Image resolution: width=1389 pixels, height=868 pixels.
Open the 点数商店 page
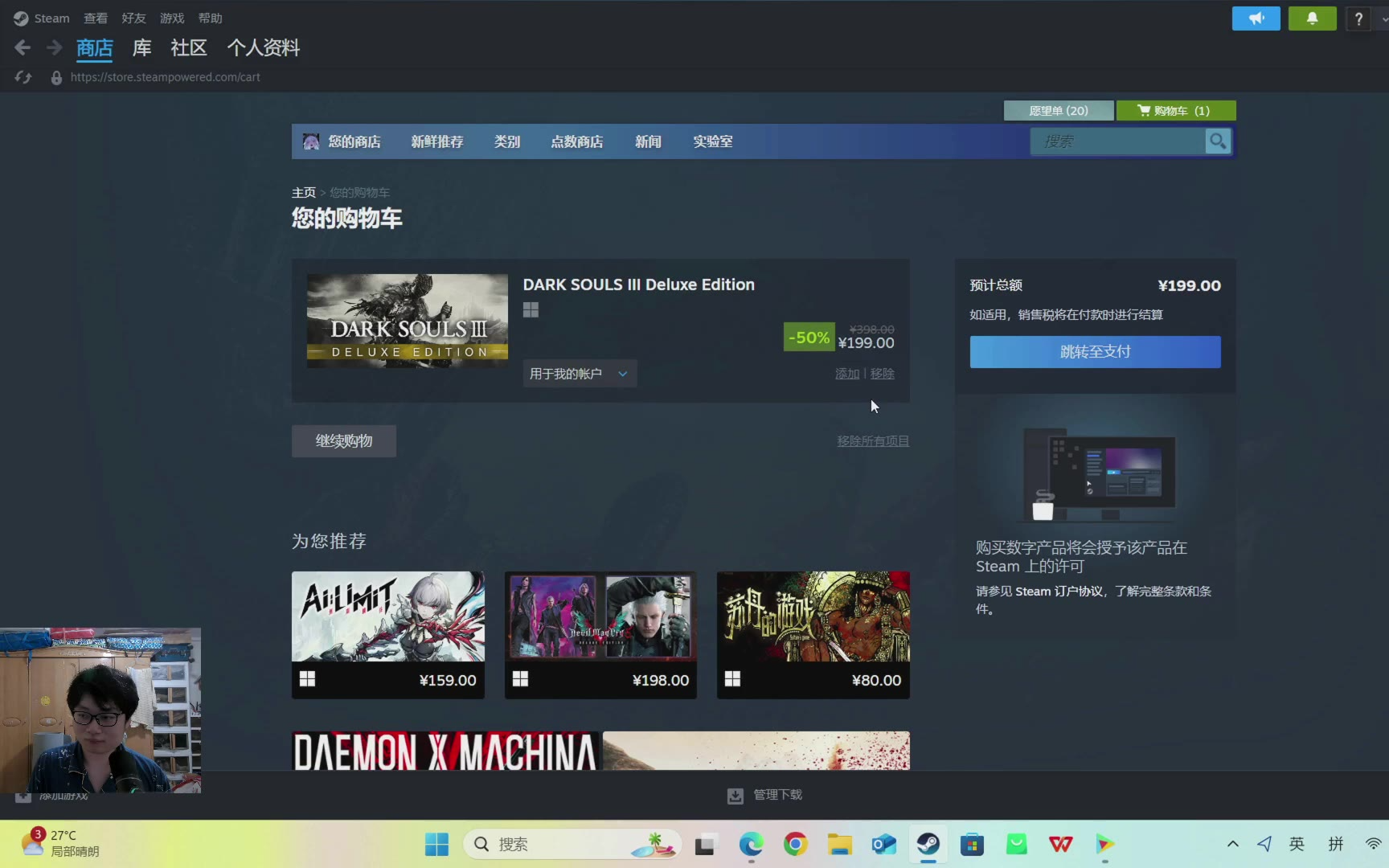pyautogui.click(x=577, y=141)
